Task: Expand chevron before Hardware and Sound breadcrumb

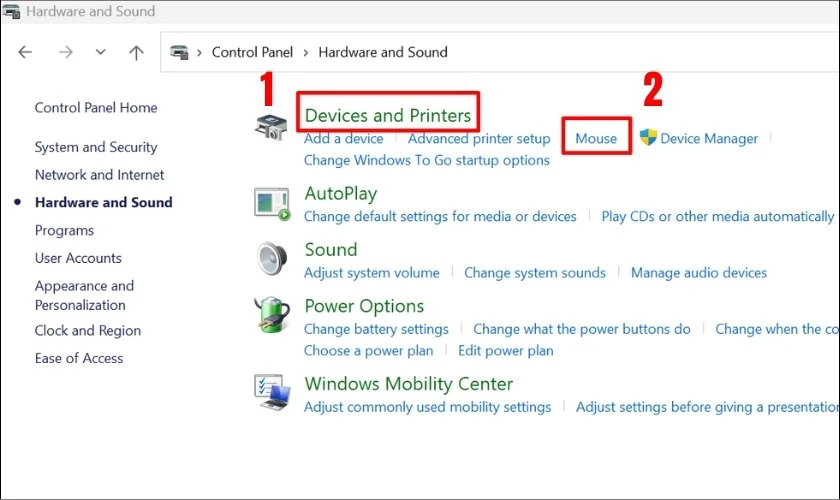Action: pos(306,53)
